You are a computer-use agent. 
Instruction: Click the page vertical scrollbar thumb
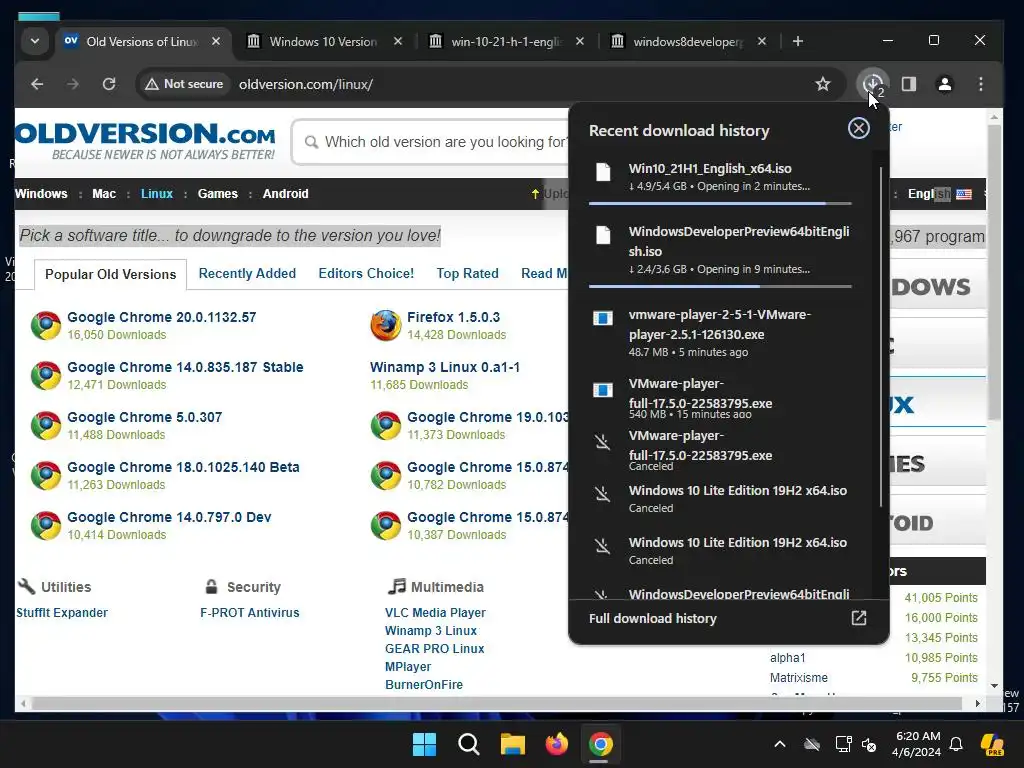point(994,271)
